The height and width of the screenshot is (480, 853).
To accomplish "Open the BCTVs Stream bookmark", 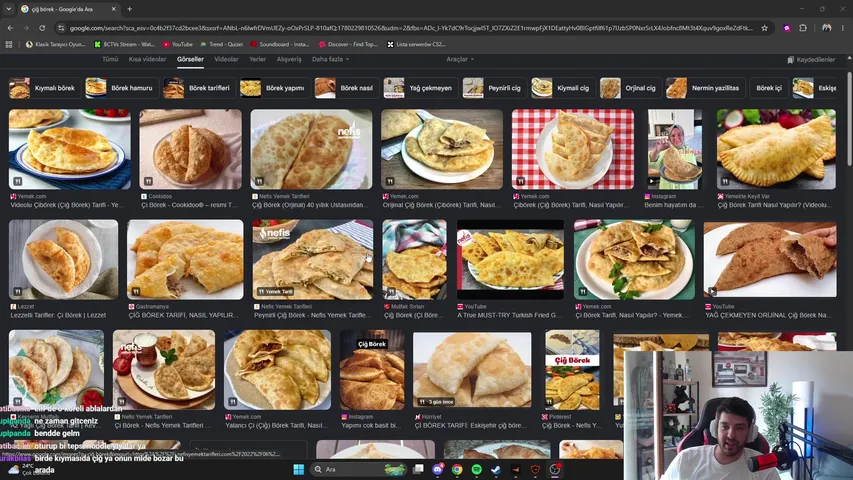I will (x=123, y=45).
